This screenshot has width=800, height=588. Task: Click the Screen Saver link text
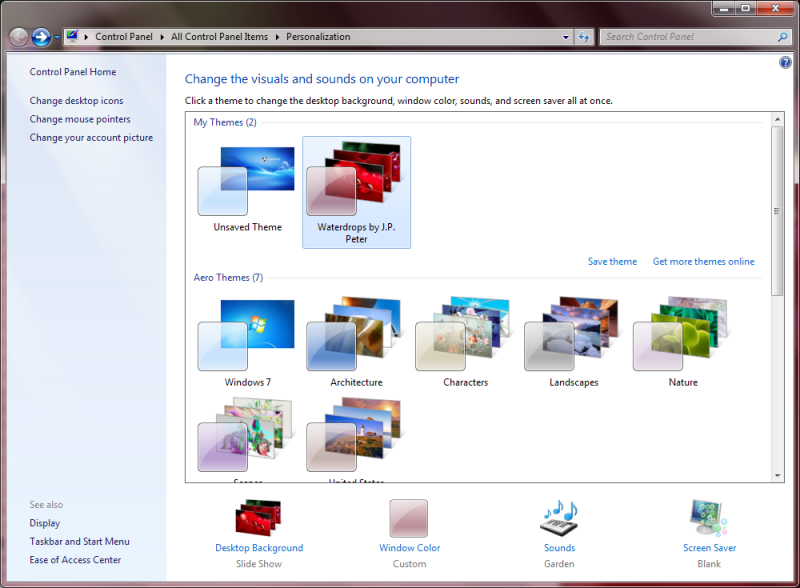pos(709,548)
